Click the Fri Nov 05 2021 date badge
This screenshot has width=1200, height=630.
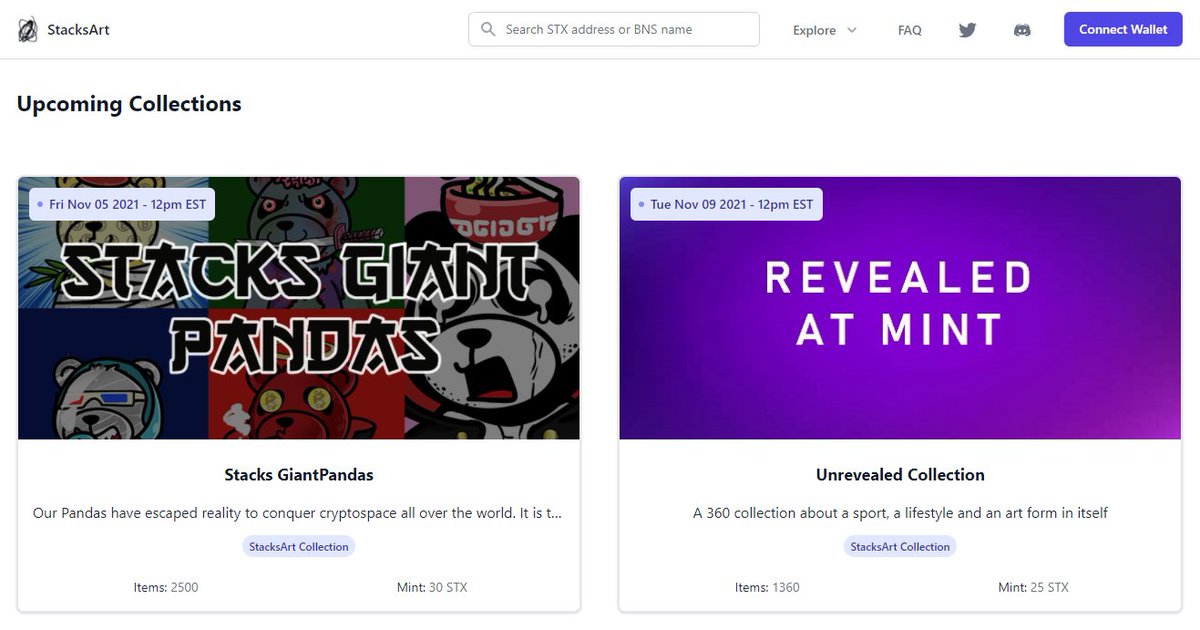[121, 204]
